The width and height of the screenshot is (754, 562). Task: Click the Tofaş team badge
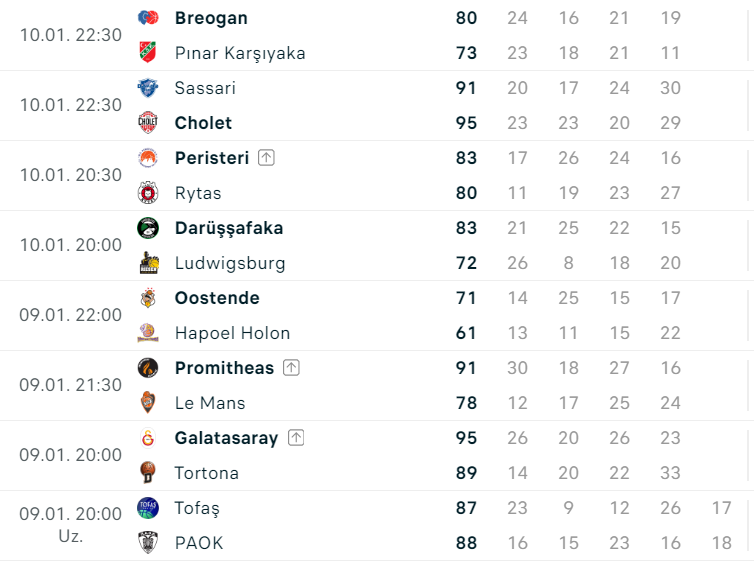tap(148, 508)
